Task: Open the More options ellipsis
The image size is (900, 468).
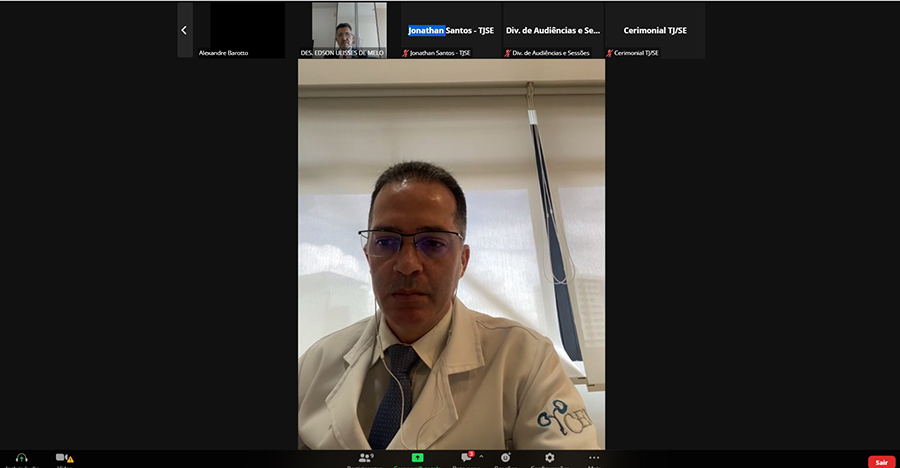Action: click(x=594, y=458)
